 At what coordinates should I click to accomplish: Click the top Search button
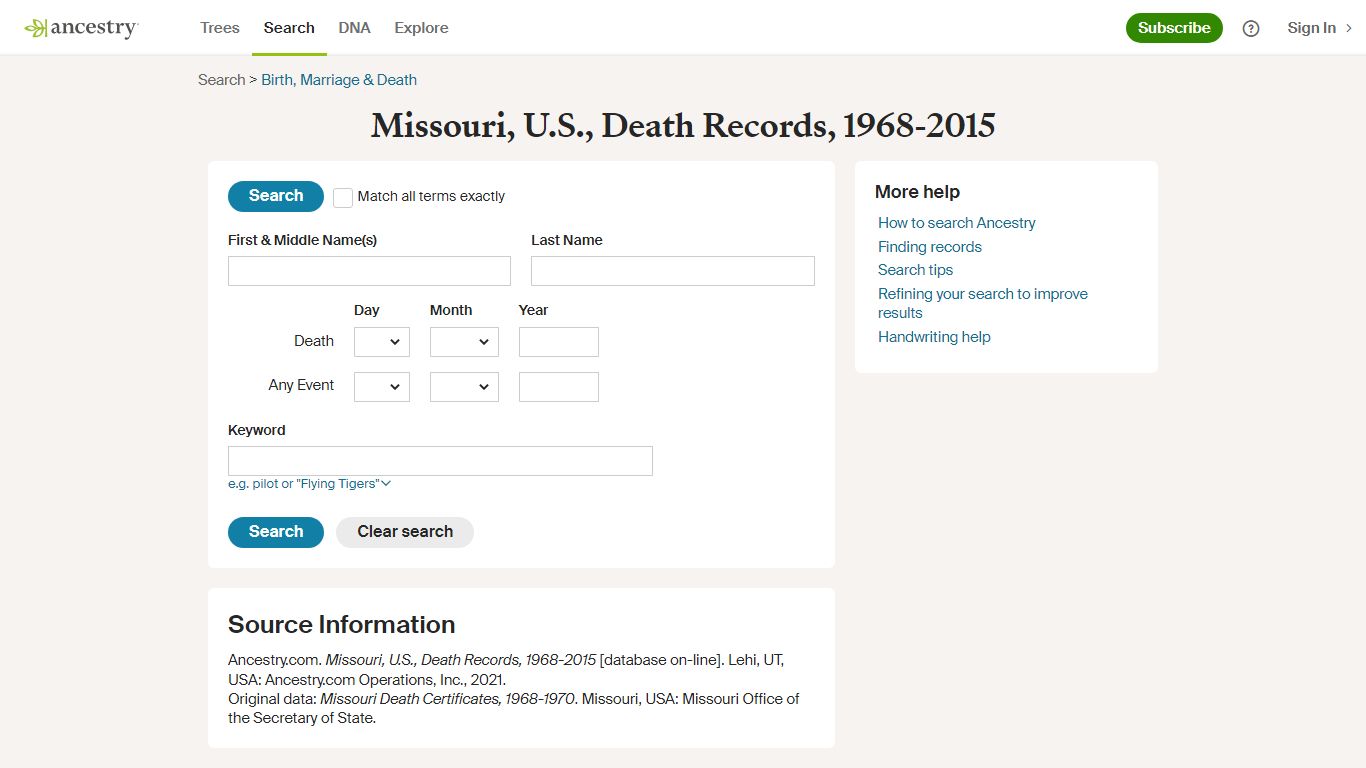pos(276,196)
